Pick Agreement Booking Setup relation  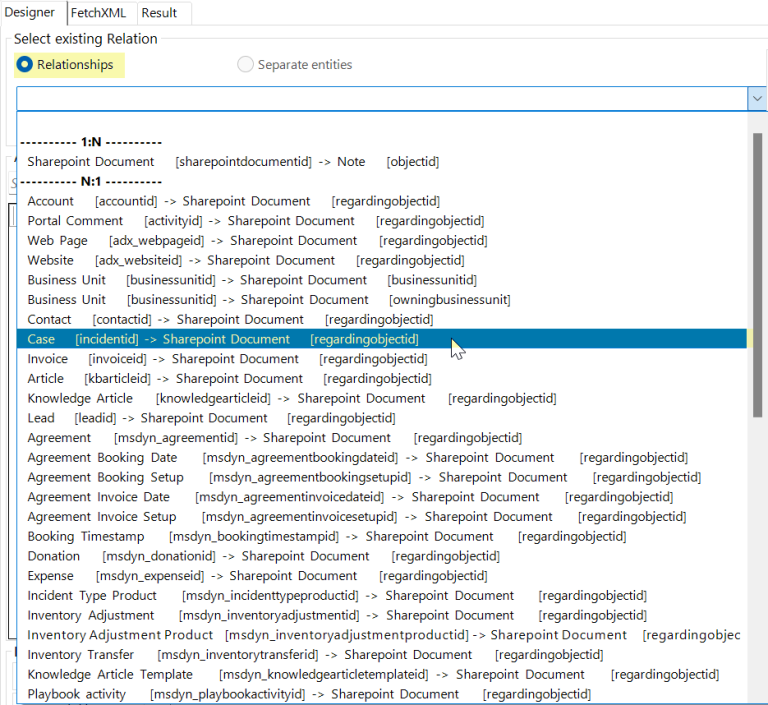click(x=382, y=477)
